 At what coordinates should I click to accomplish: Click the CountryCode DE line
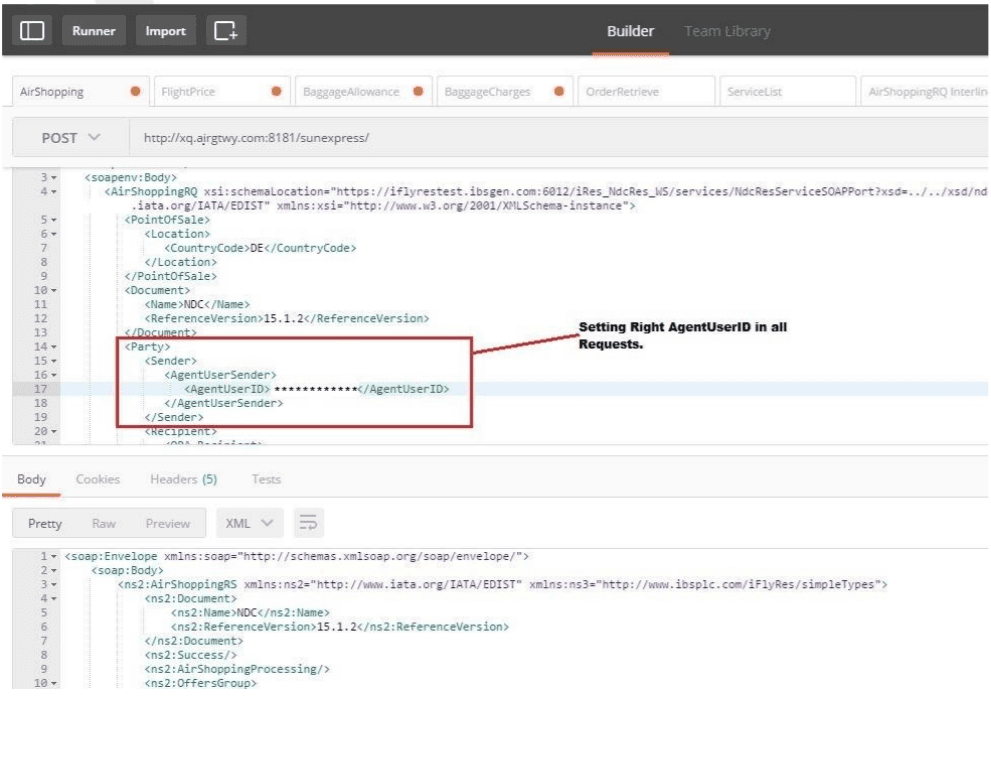(x=260, y=248)
